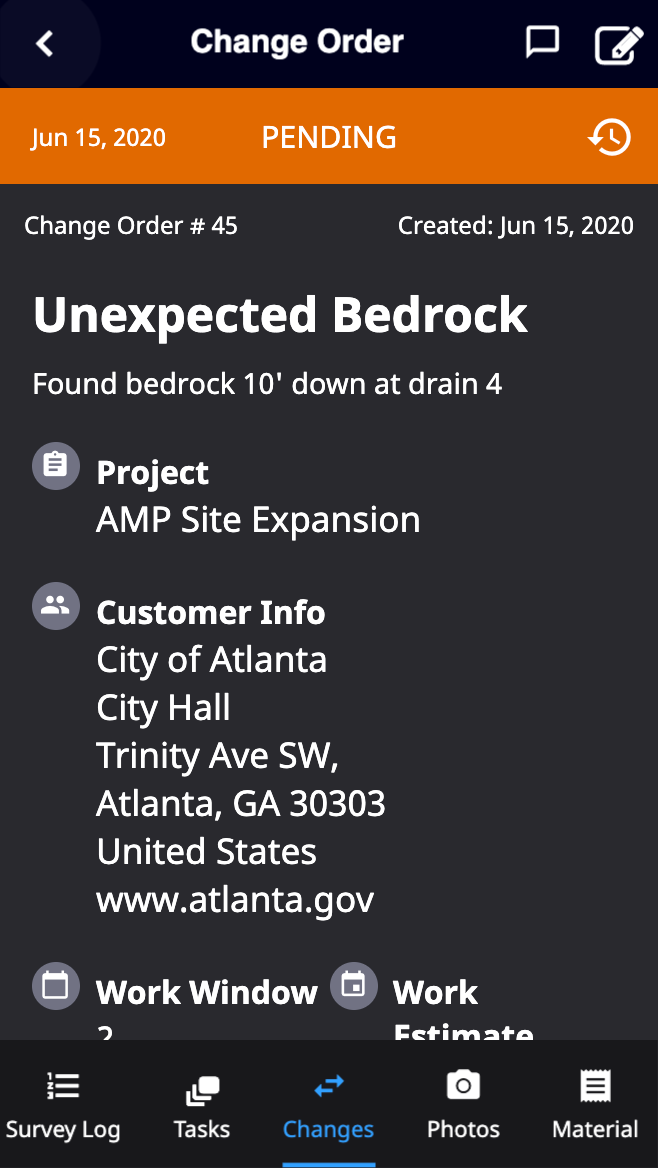Open the Photos tab

click(x=463, y=1104)
